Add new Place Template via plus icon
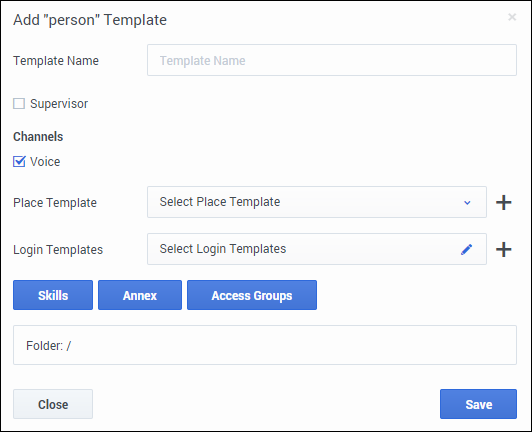532x432 pixels. click(504, 203)
